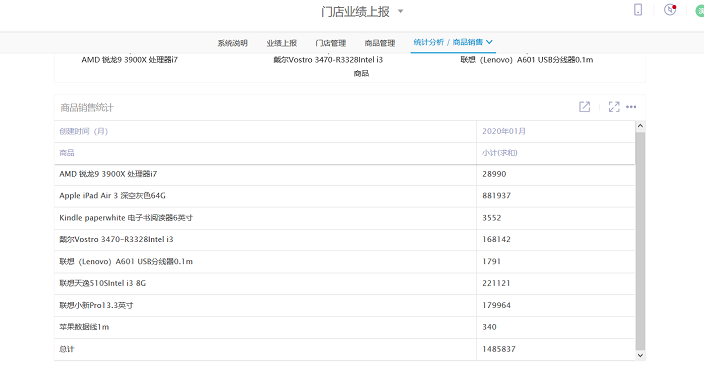Viewport: 704px width, 390px height.
Task: Select the Apple iPad Air 3 row
Action: click(344, 196)
